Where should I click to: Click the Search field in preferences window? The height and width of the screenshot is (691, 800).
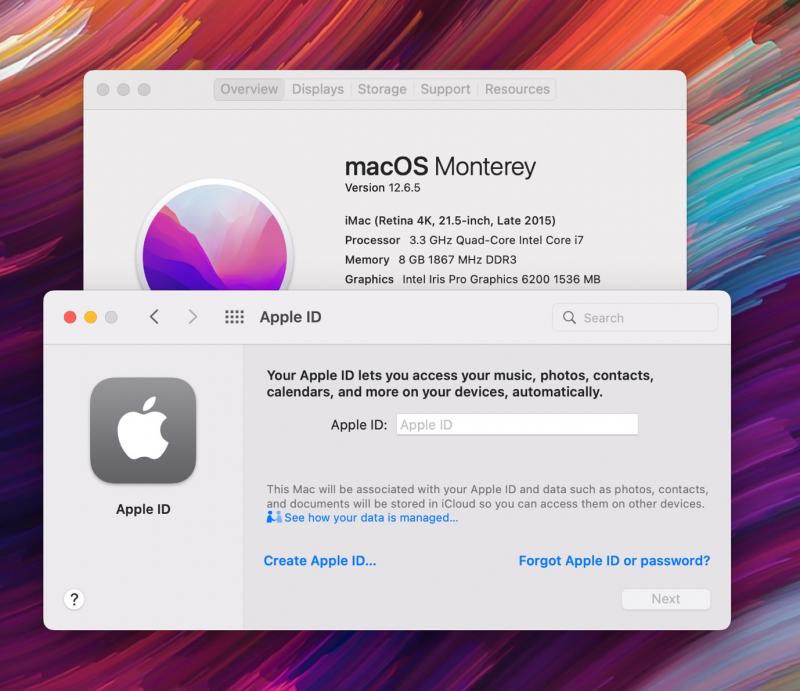pos(635,317)
